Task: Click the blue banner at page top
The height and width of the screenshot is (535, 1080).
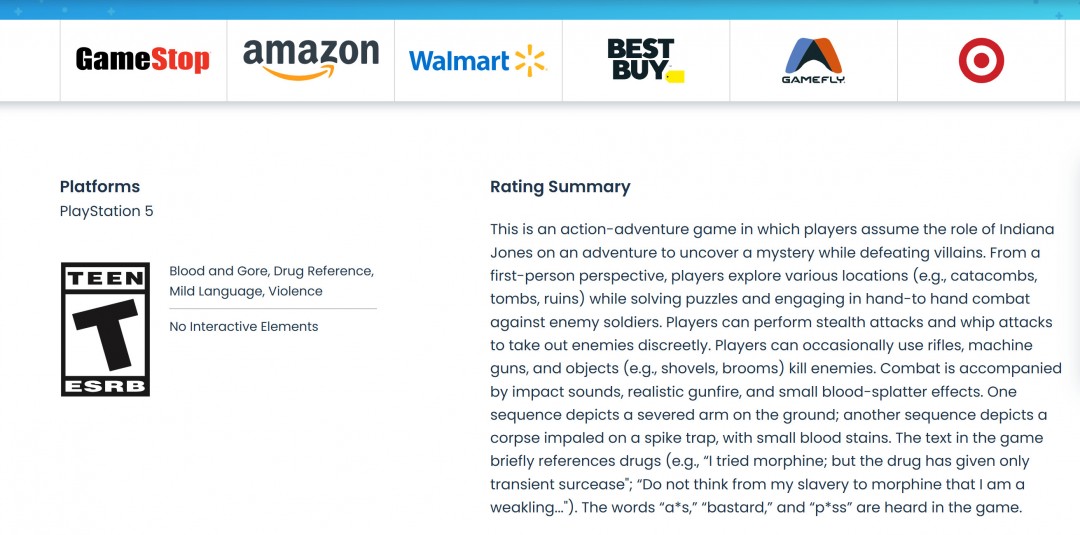Action: coord(540,9)
